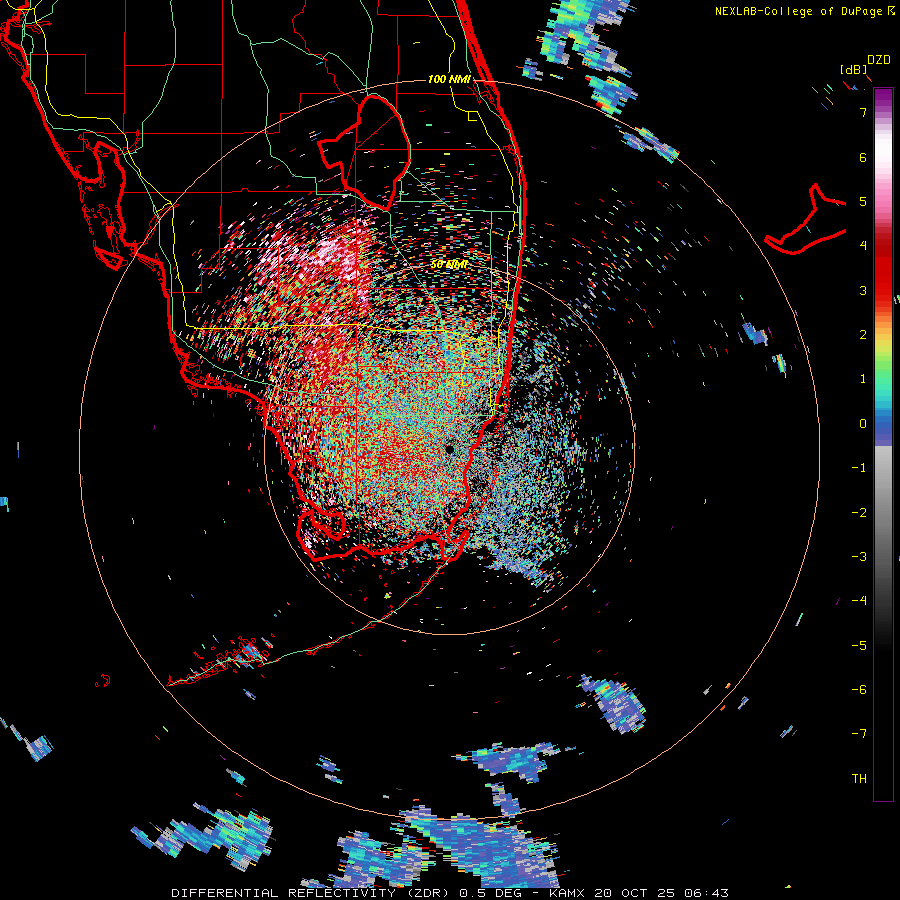Click the -1 scale value
The height and width of the screenshot is (900, 900).
point(859,468)
